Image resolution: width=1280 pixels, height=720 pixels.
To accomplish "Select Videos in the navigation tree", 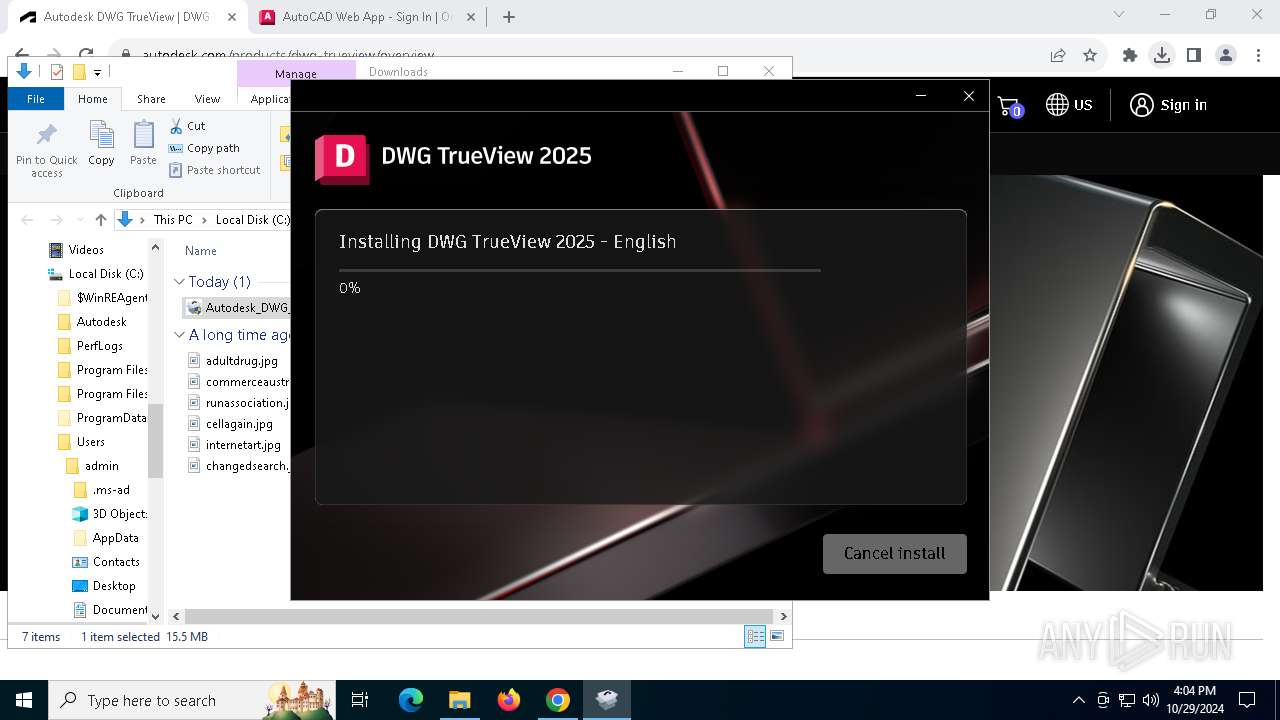I will (x=86, y=250).
